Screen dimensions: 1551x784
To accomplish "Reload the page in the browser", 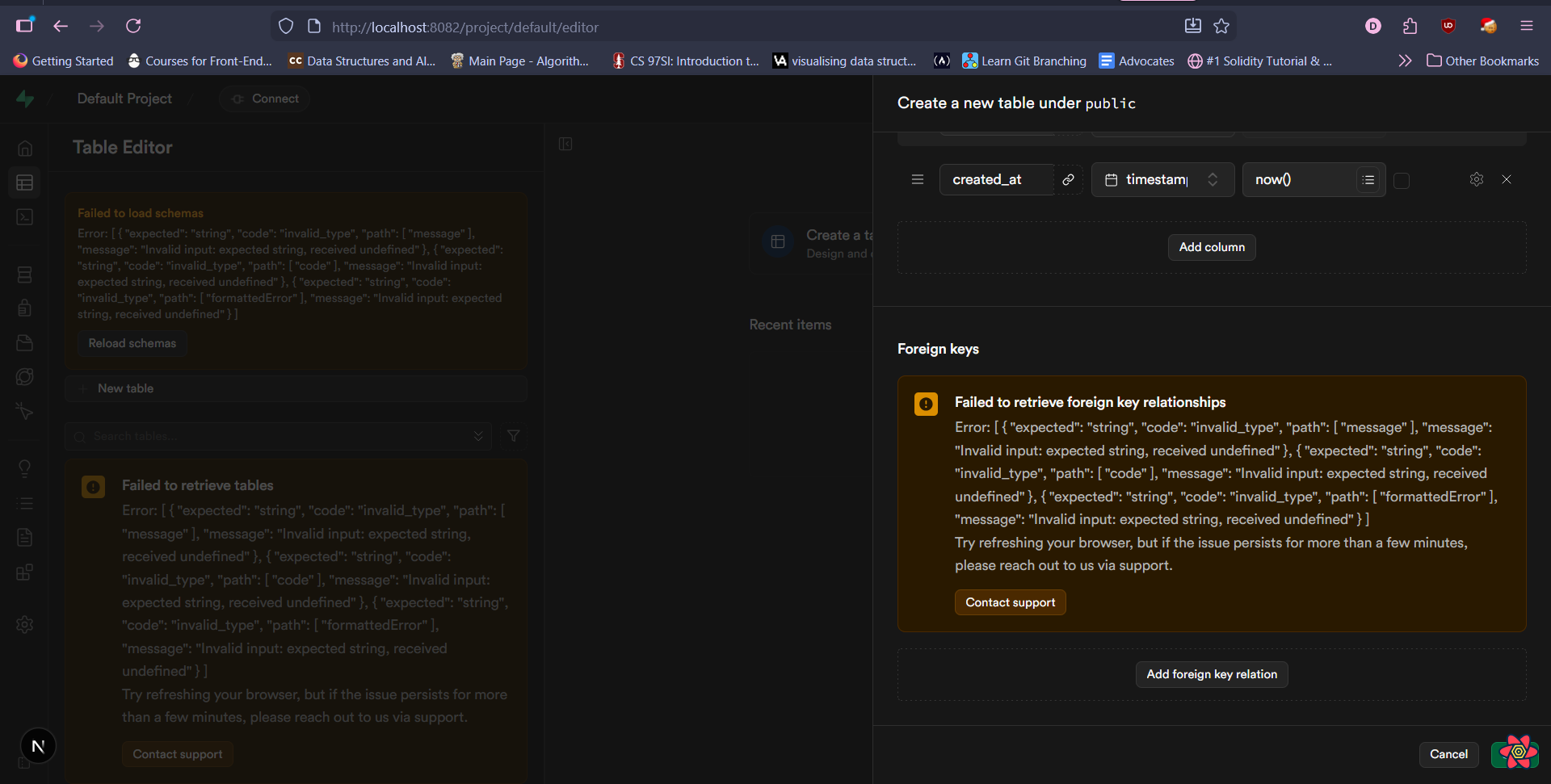I will tap(133, 26).
